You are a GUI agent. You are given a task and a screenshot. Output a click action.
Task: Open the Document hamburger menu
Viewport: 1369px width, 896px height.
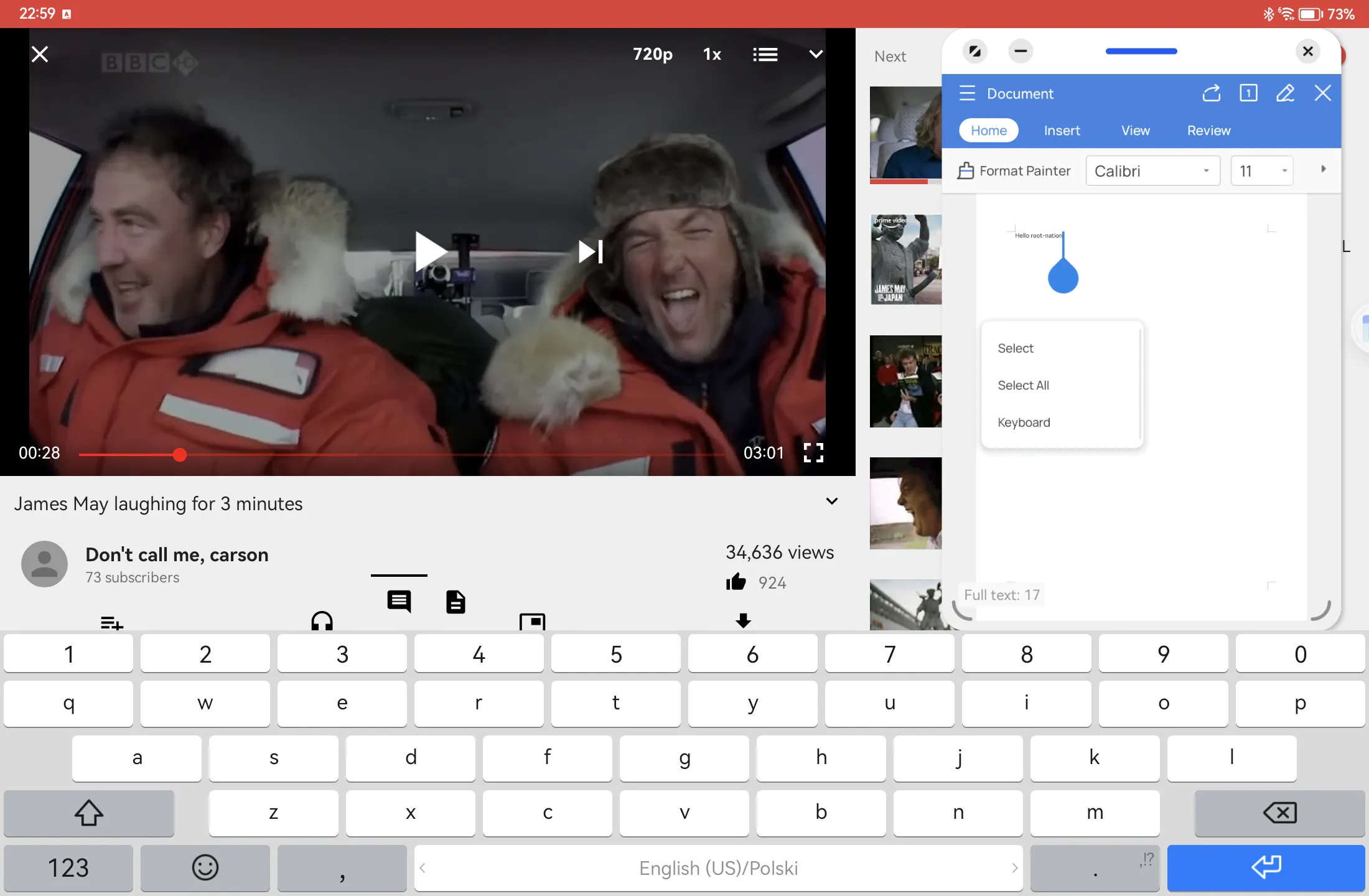[x=967, y=93]
